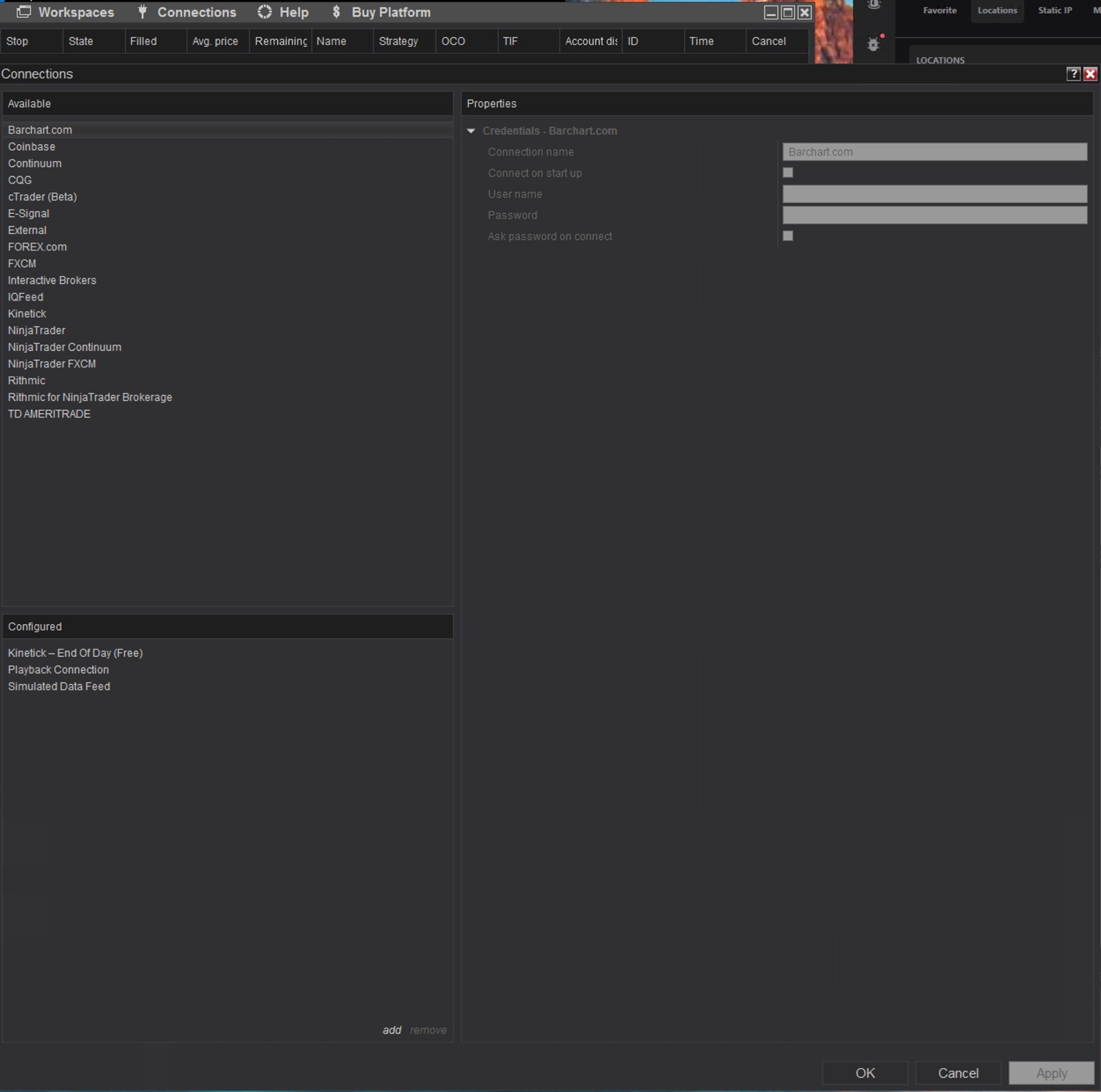Close the Connections dialog
1101x1092 pixels.
[1091, 74]
